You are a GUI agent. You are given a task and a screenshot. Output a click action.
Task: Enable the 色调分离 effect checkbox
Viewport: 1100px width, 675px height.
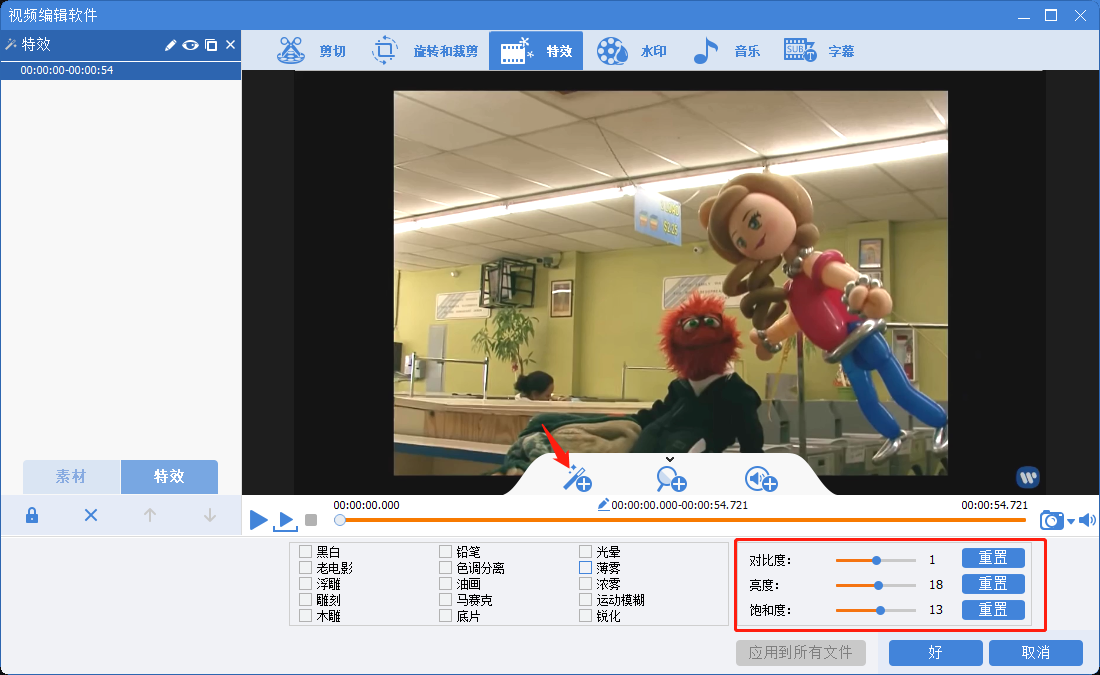coord(445,568)
